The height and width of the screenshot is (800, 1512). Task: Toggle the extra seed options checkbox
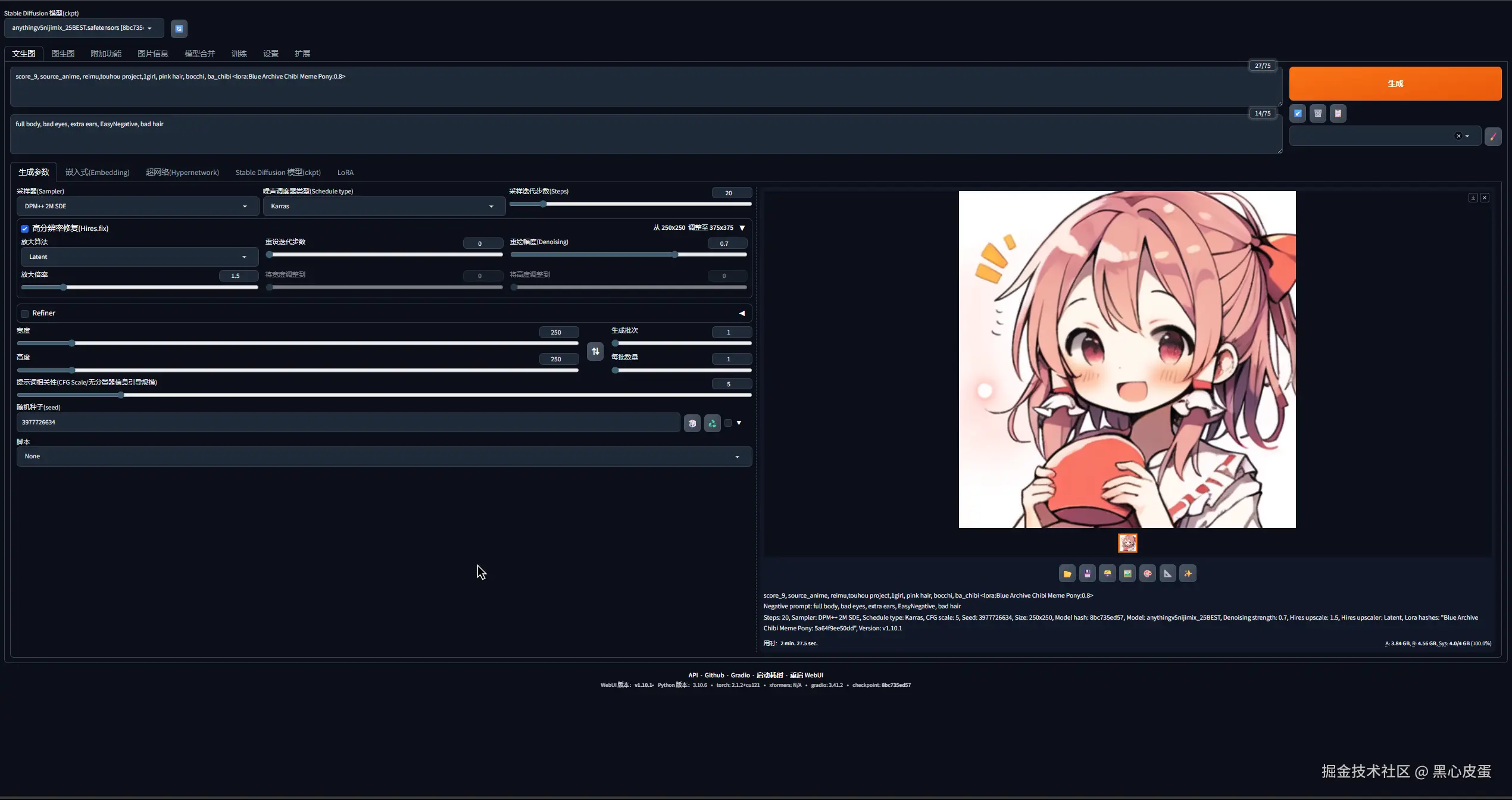click(727, 423)
